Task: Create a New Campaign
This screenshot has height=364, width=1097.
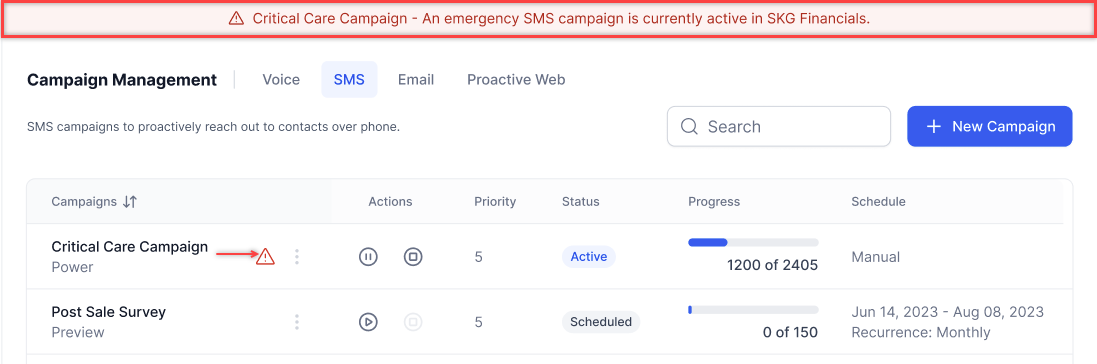Action: click(x=990, y=127)
